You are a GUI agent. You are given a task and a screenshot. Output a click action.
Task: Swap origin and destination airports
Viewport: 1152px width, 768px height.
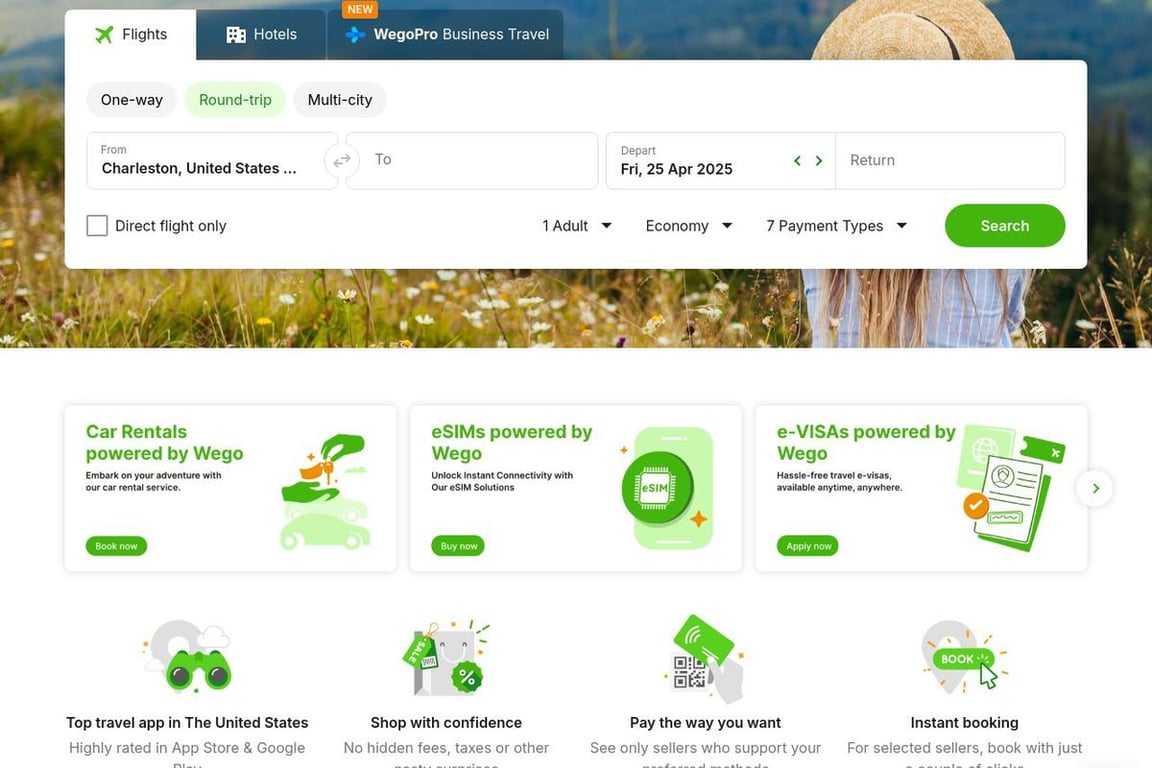click(x=342, y=160)
